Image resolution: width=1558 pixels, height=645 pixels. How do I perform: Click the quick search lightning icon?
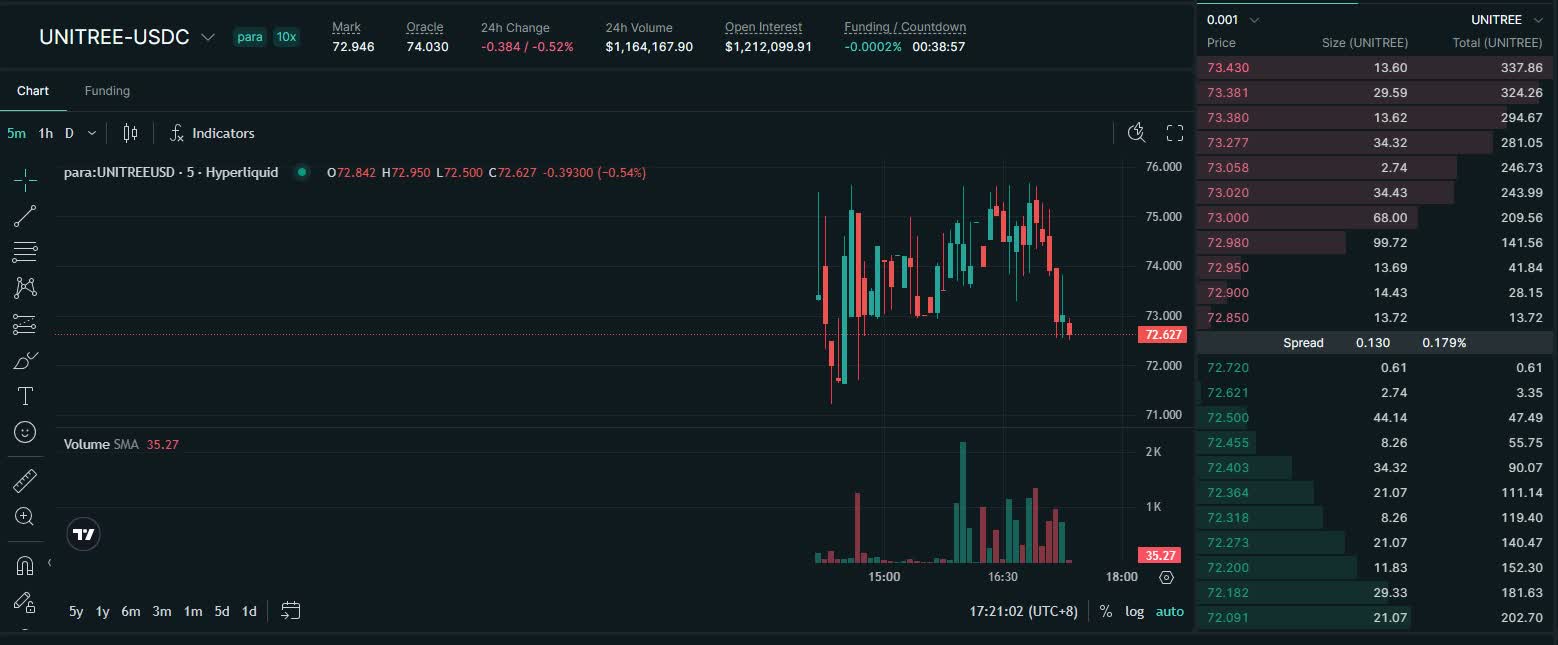click(1136, 133)
